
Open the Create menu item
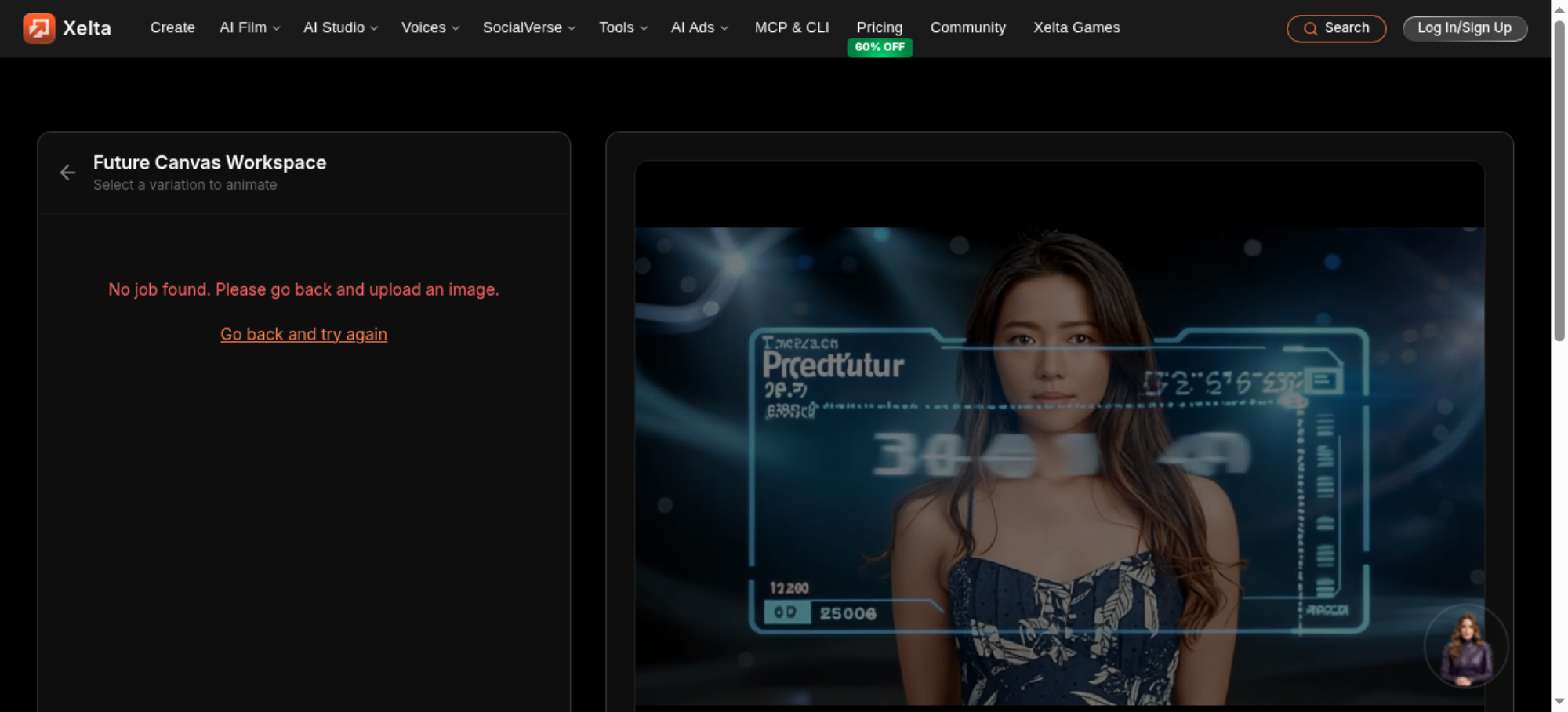(x=172, y=27)
